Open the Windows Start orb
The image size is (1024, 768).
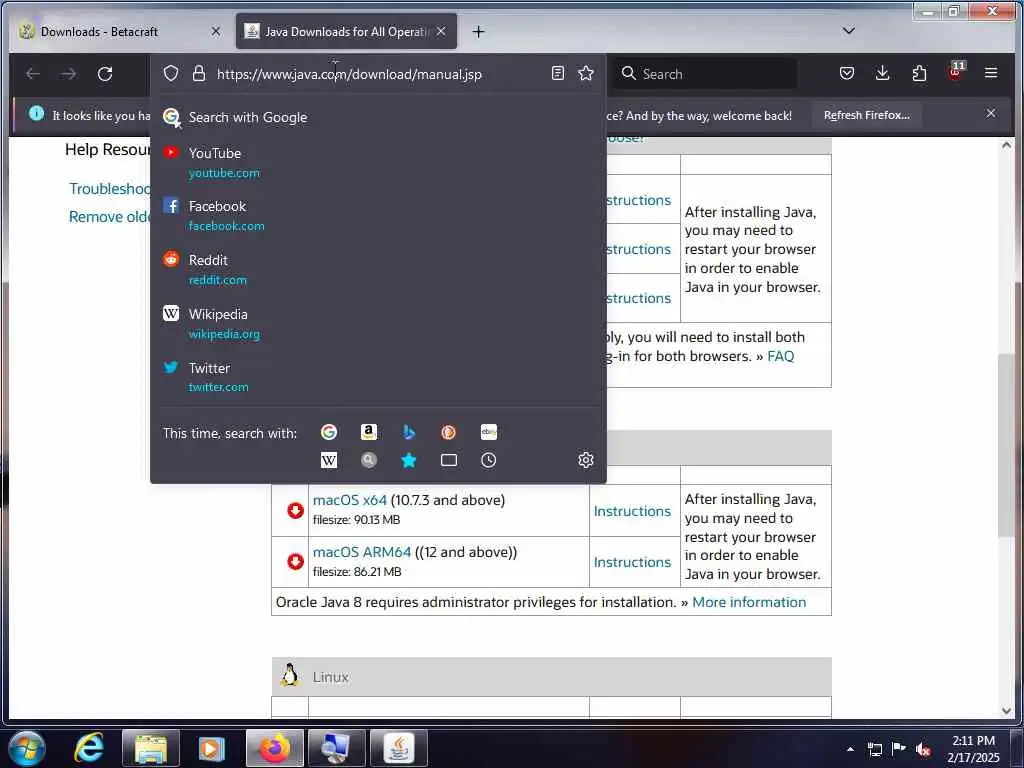[x=27, y=748]
